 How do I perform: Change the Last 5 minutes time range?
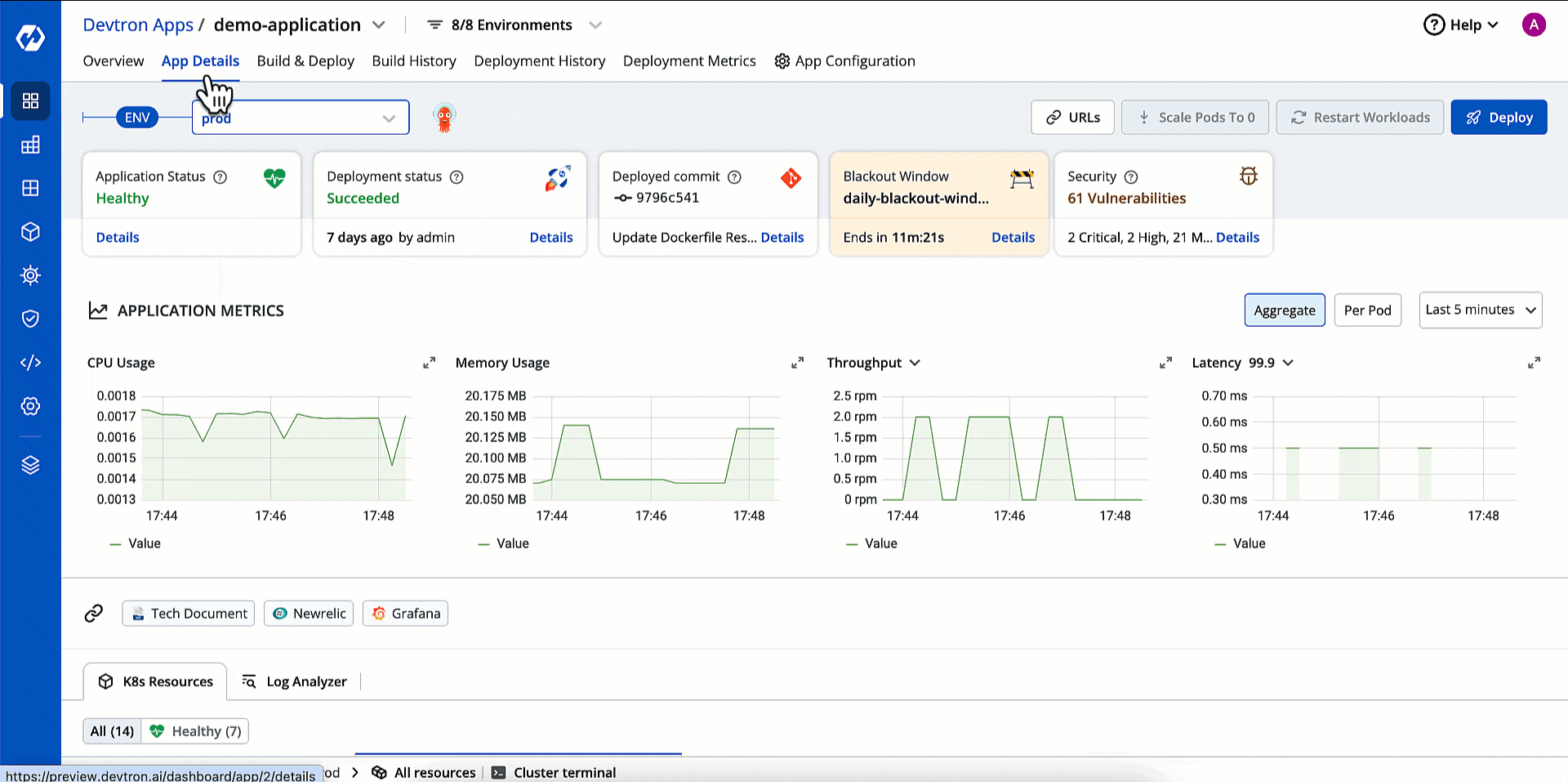tap(1480, 310)
